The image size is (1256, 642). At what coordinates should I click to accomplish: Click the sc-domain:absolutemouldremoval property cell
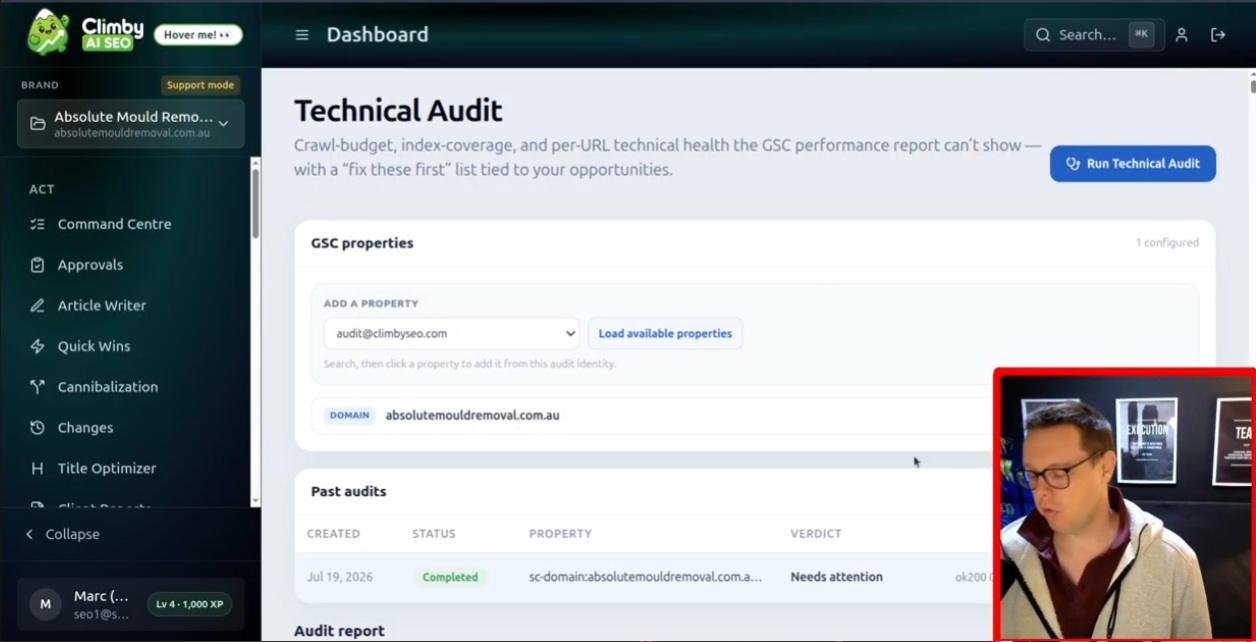[x=645, y=577]
